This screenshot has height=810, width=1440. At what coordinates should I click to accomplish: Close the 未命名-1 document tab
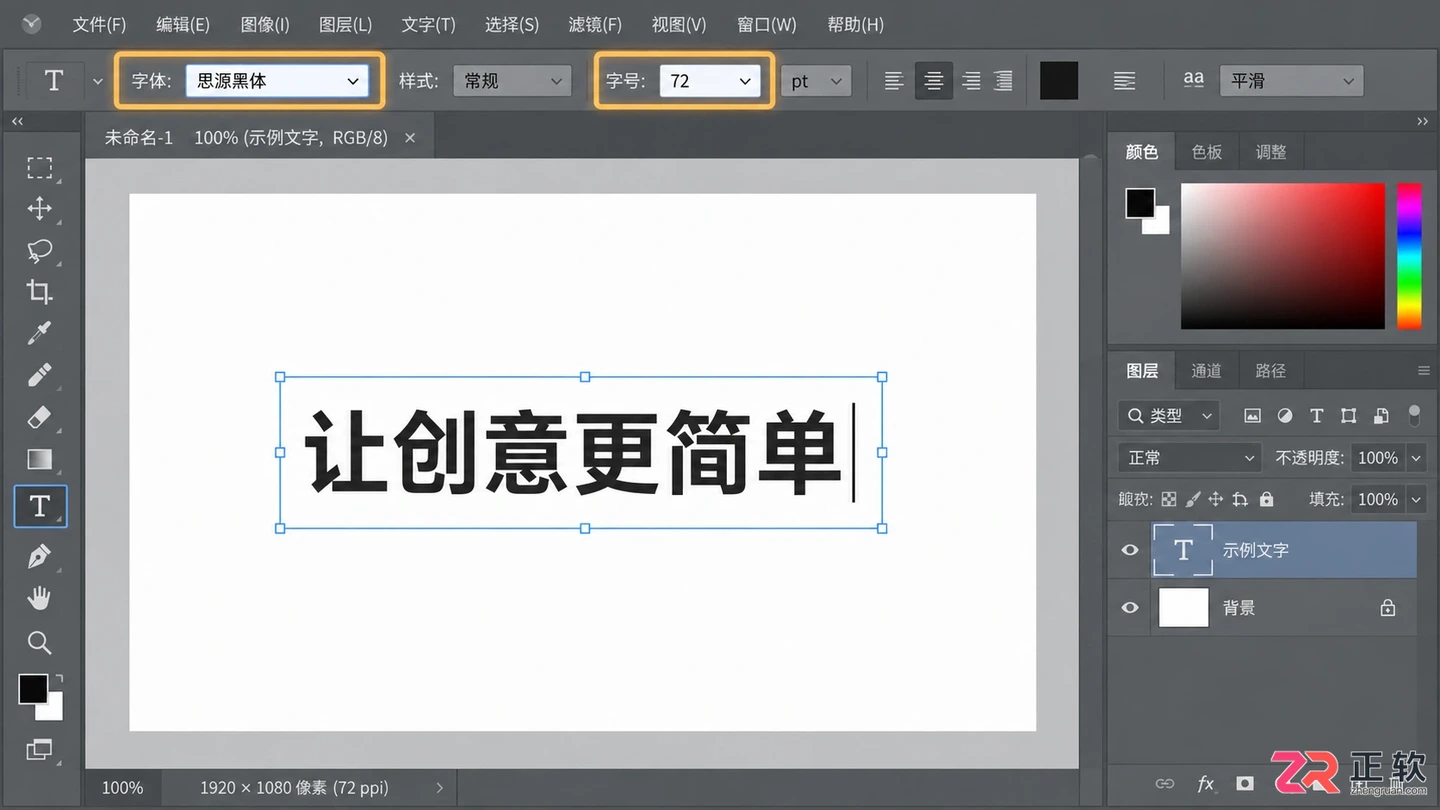(410, 138)
